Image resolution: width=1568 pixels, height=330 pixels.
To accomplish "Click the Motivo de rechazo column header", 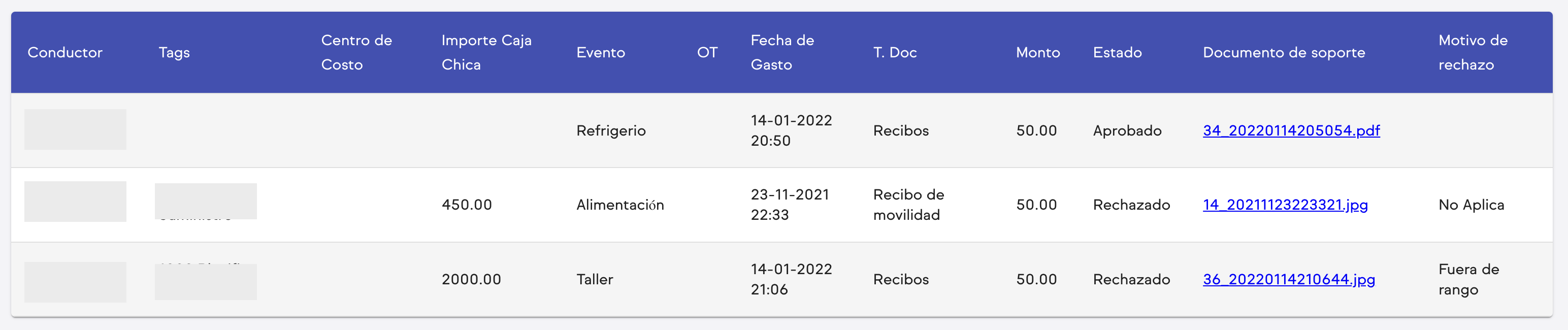I will tap(1473, 52).
